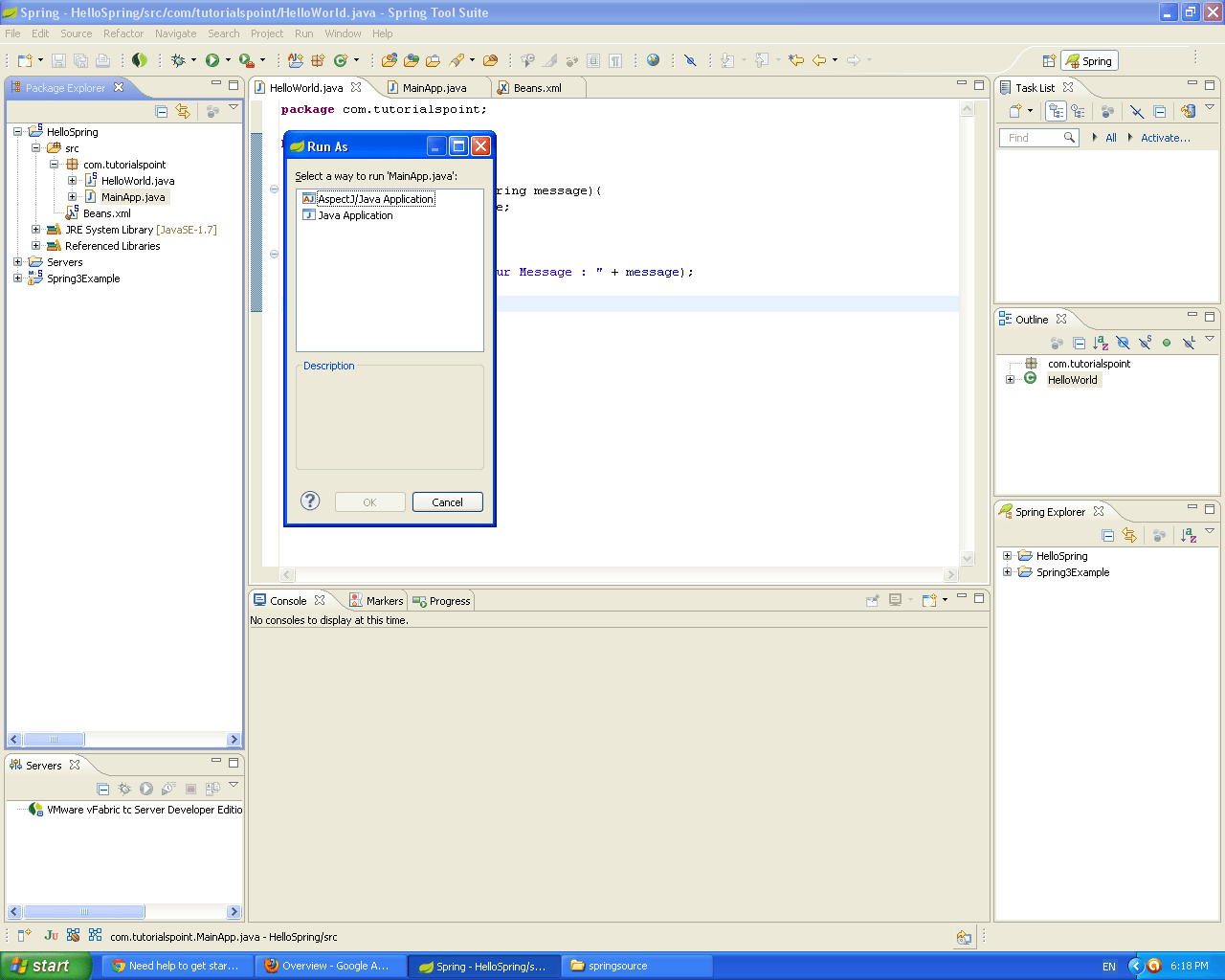The width and height of the screenshot is (1225, 980).
Task: Switch to the Markers tab
Action: [376, 601]
